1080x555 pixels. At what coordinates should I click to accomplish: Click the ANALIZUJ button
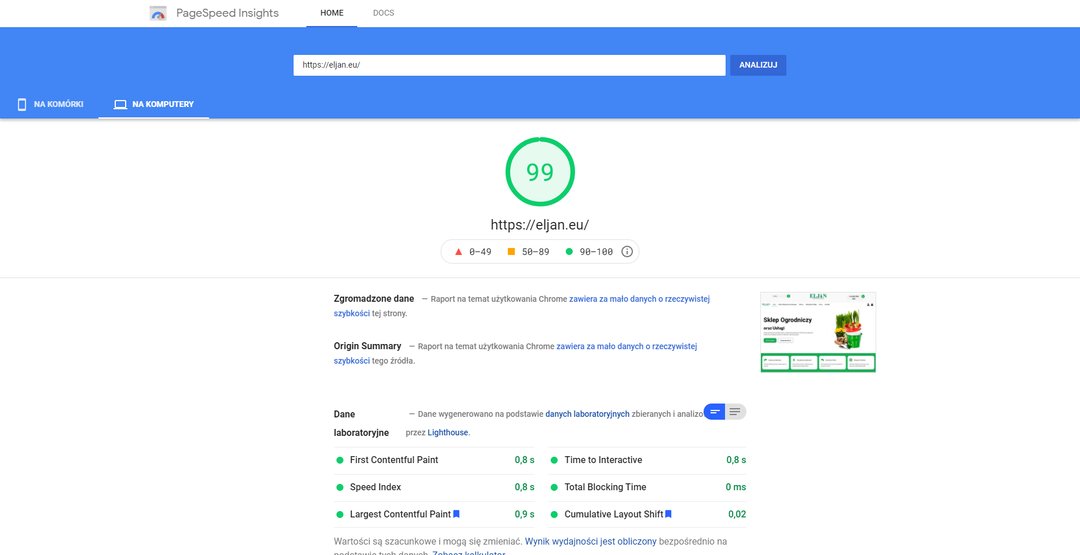[758, 65]
